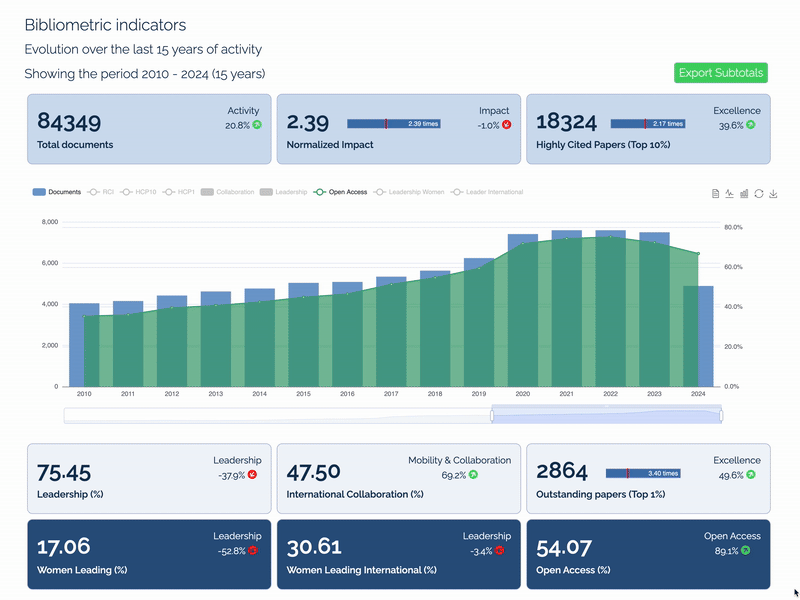The width and height of the screenshot is (800, 600).
Task: Enable the RCI series in legend
Action: (100, 192)
